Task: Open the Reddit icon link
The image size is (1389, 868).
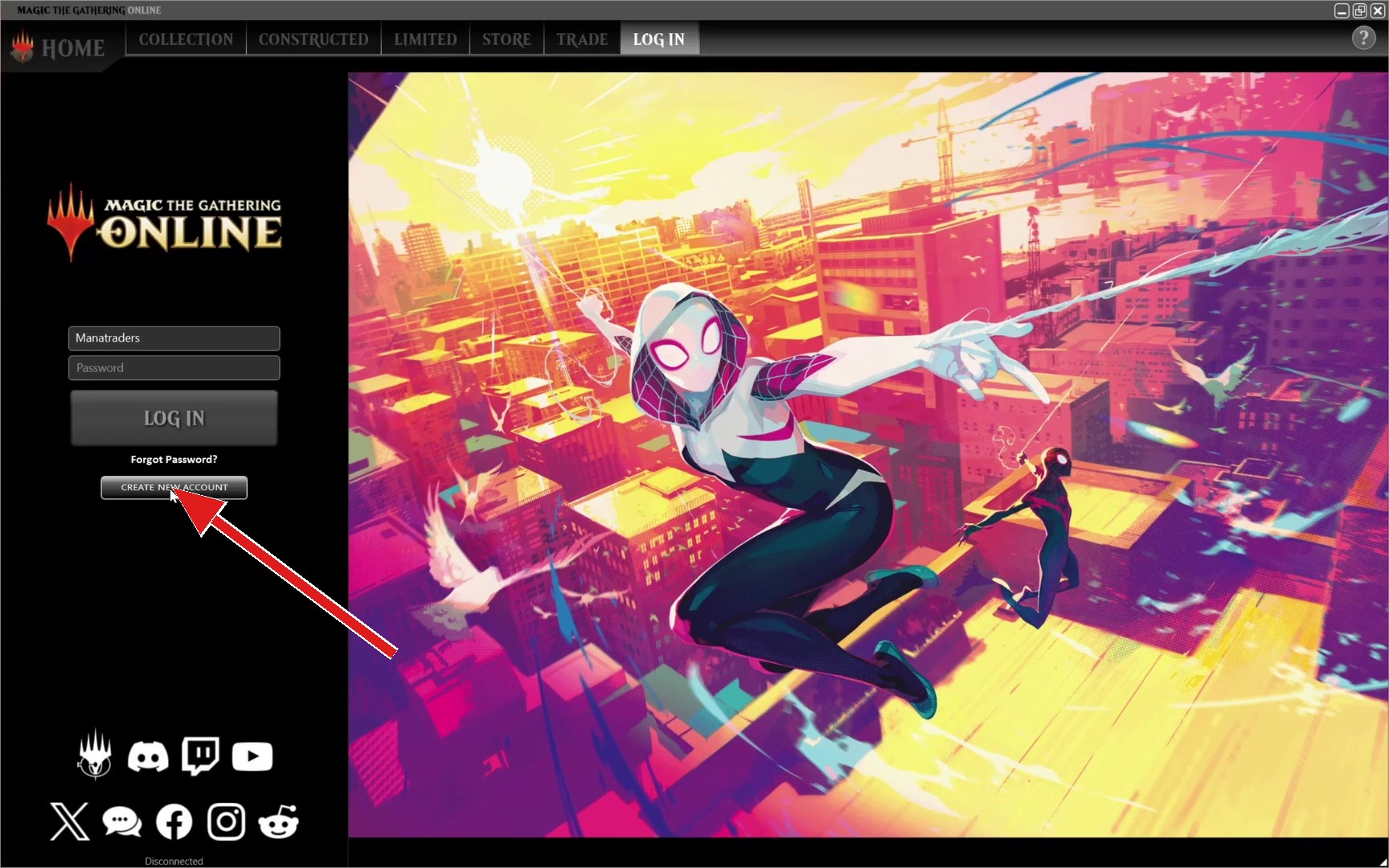Action: pos(279,821)
